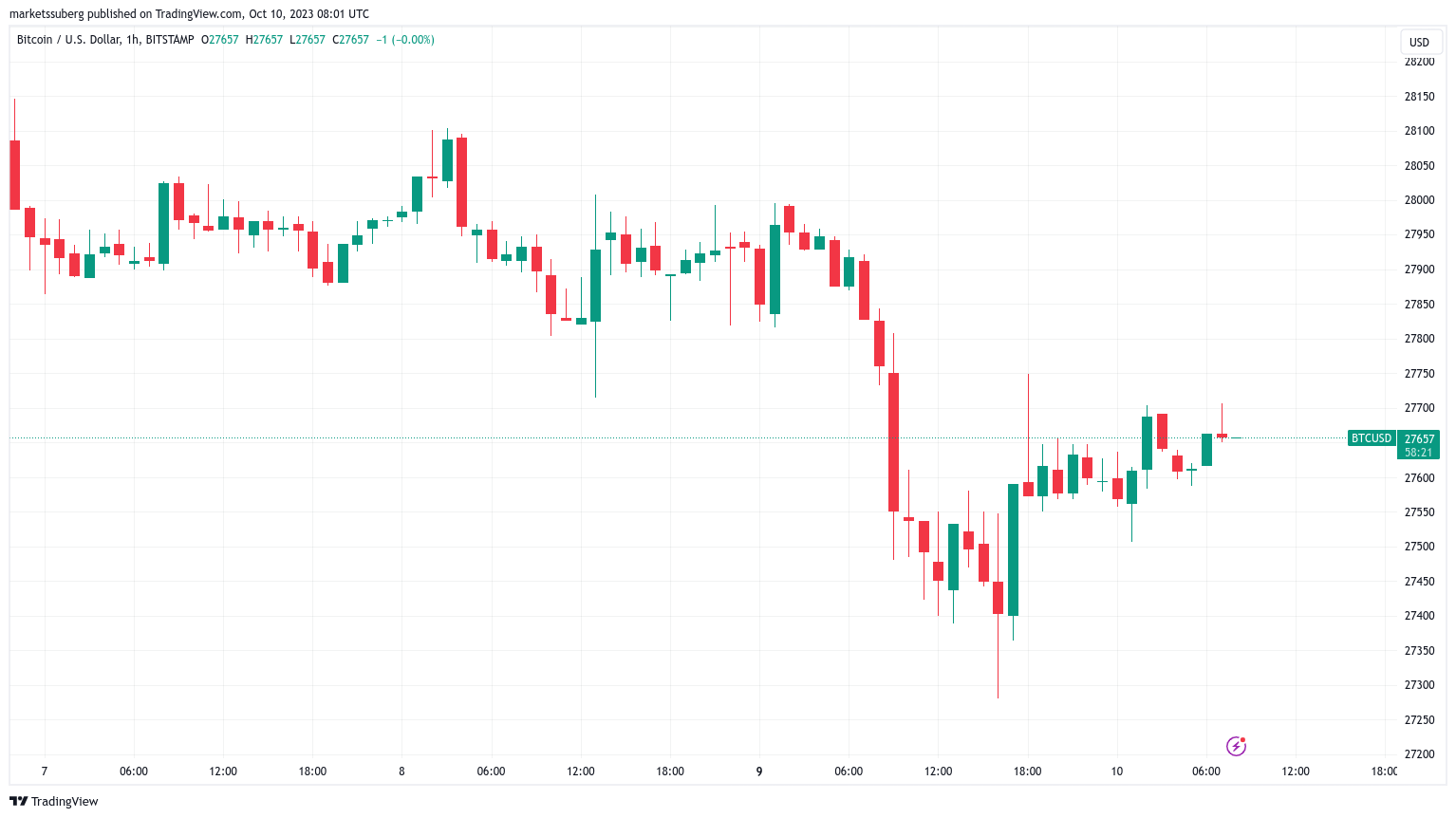Viewport: 1456px width, 818px height.
Task: Click the Bitcoin / U.S. Dollar symbol title
Action: tap(68, 40)
